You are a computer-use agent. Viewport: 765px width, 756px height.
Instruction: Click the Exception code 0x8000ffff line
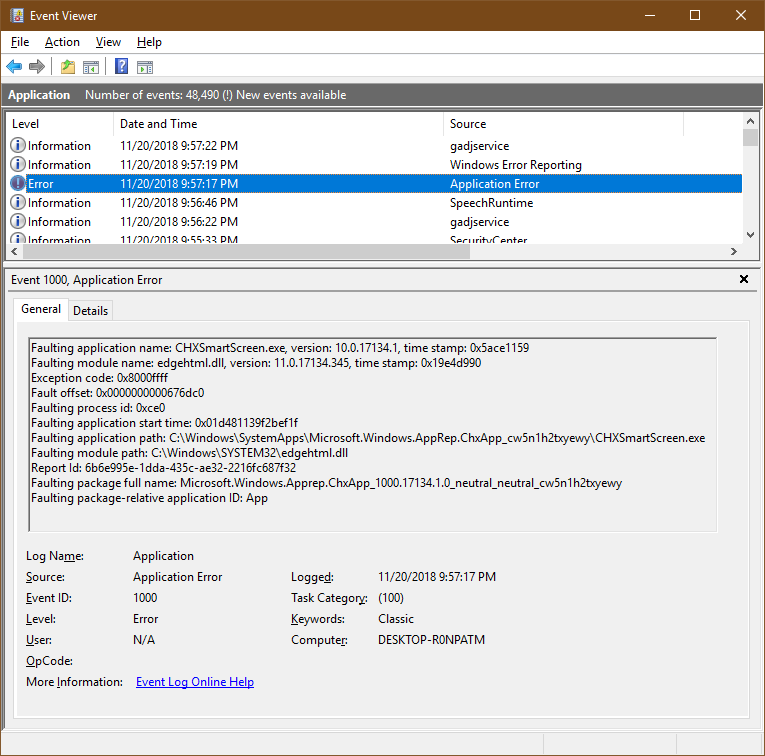(x=100, y=378)
